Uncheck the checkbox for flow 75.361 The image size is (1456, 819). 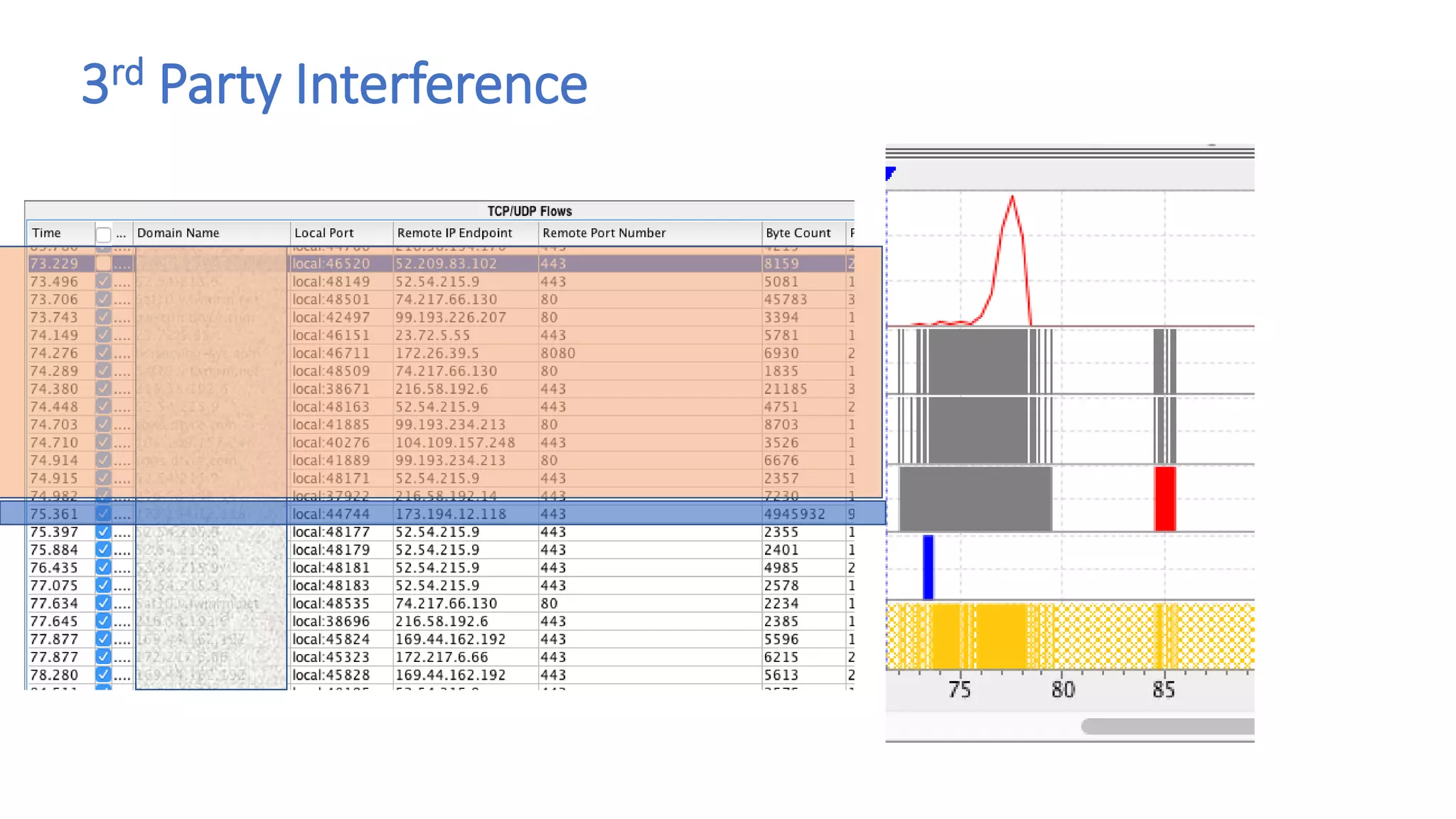pyautogui.click(x=103, y=513)
